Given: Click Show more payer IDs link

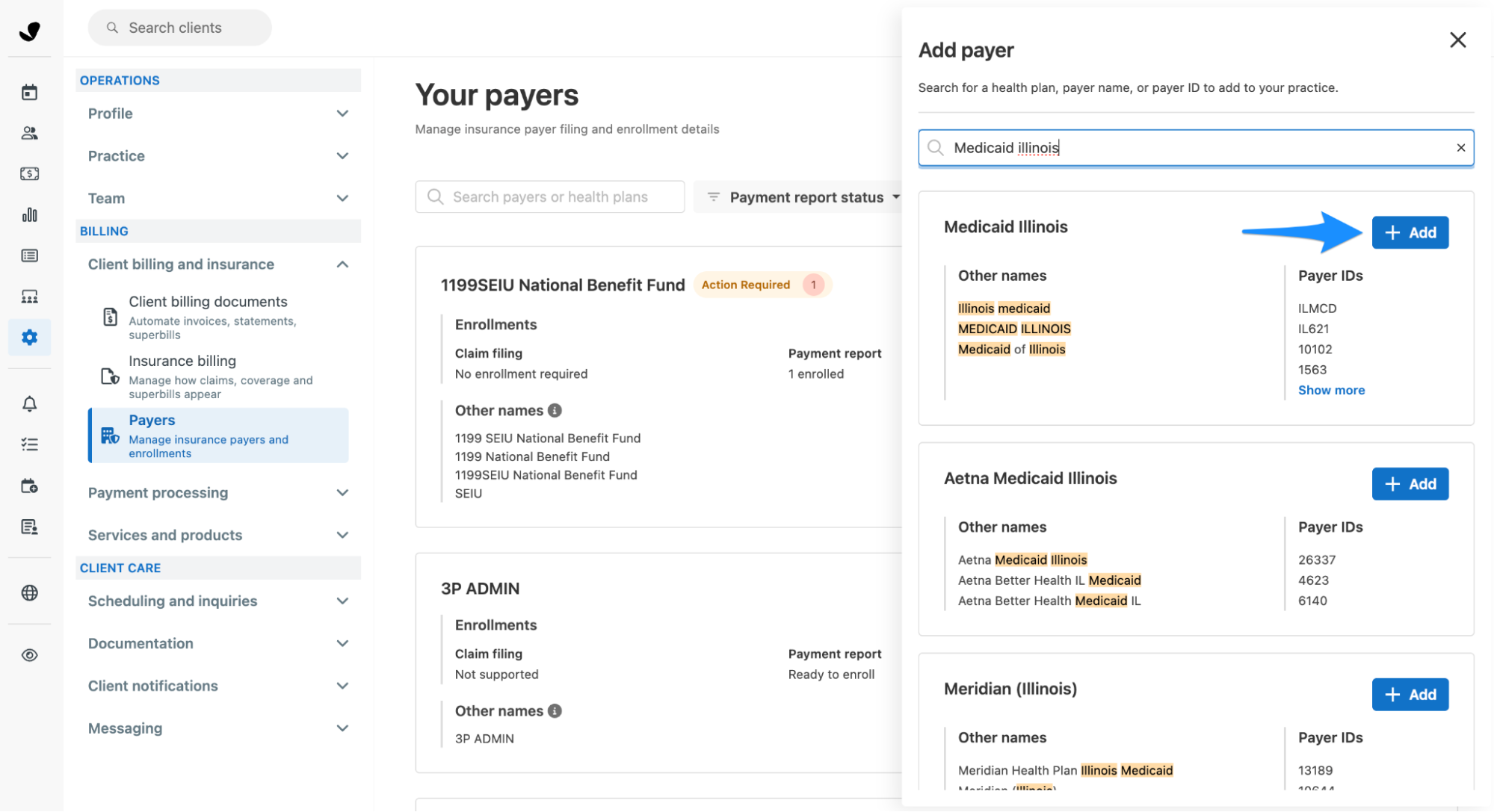Looking at the screenshot, I should [x=1331, y=390].
